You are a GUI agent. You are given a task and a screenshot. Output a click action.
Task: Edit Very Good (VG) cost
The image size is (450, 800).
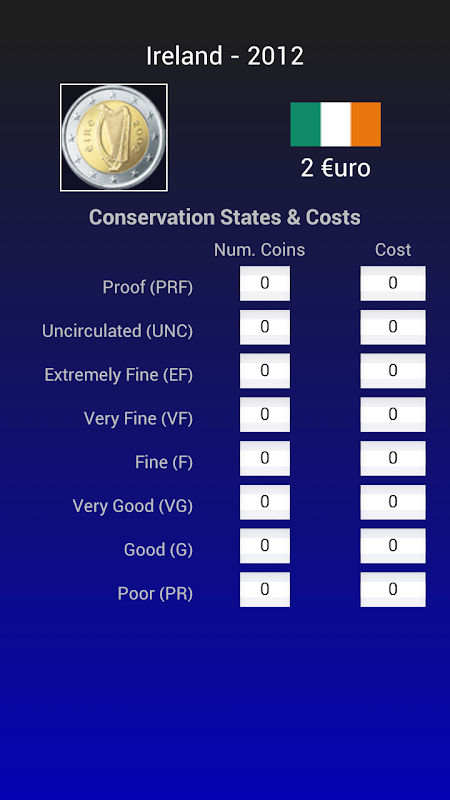[393, 502]
